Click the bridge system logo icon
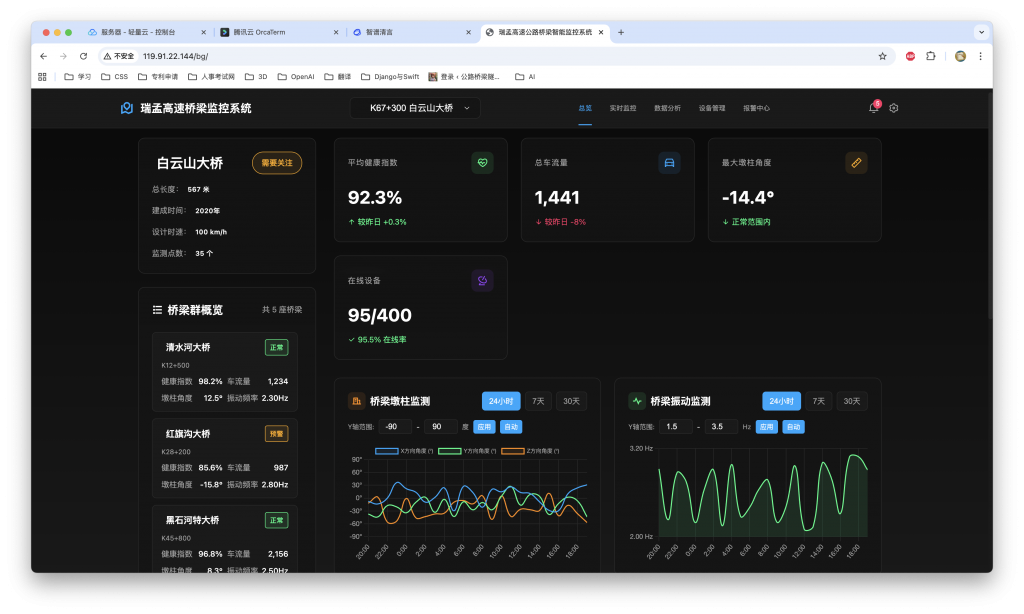1024x614 pixels. [127, 108]
